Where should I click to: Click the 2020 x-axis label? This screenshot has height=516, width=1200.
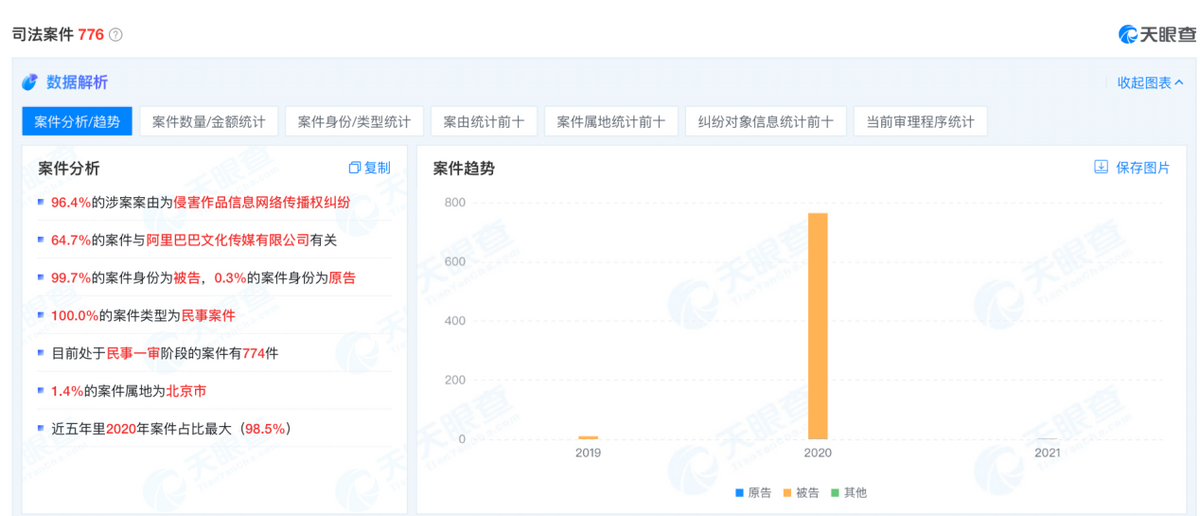click(x=818, y=453)
